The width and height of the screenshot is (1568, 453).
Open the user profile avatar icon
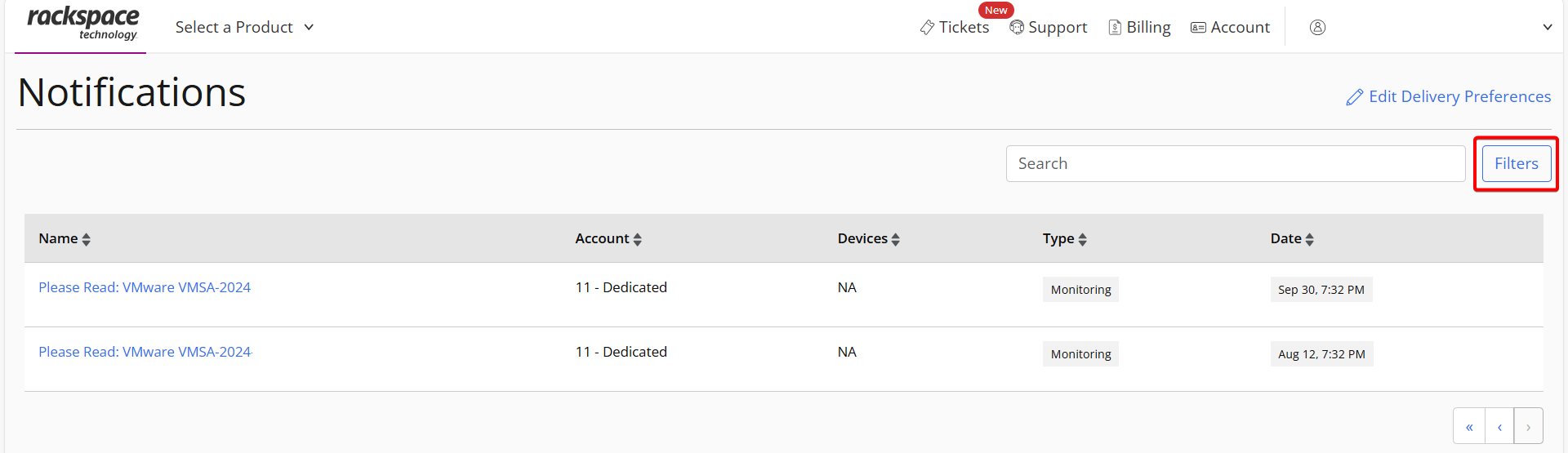coord(1317,27)
